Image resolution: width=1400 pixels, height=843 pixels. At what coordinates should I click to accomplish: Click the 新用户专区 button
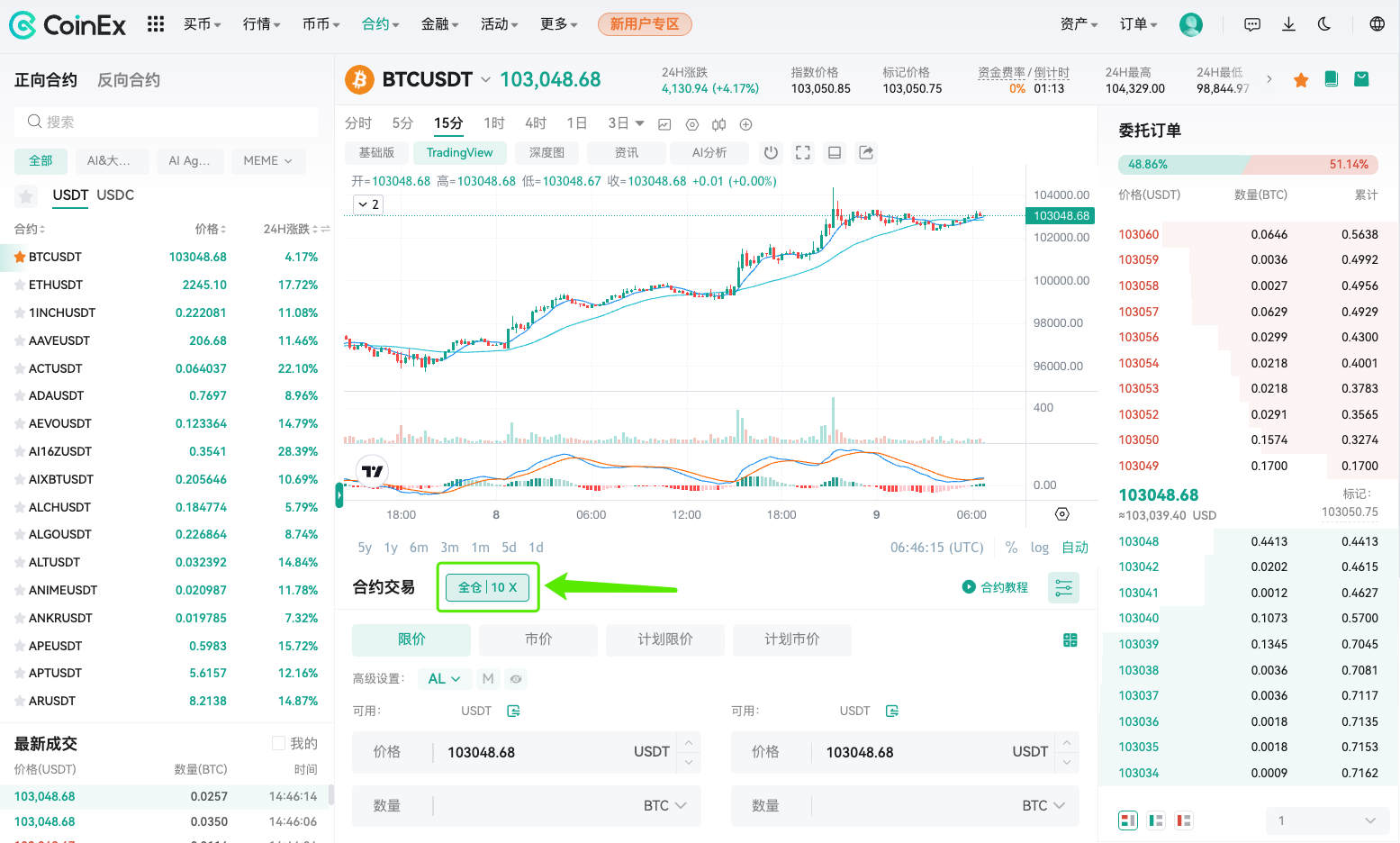tap(645, 24)
